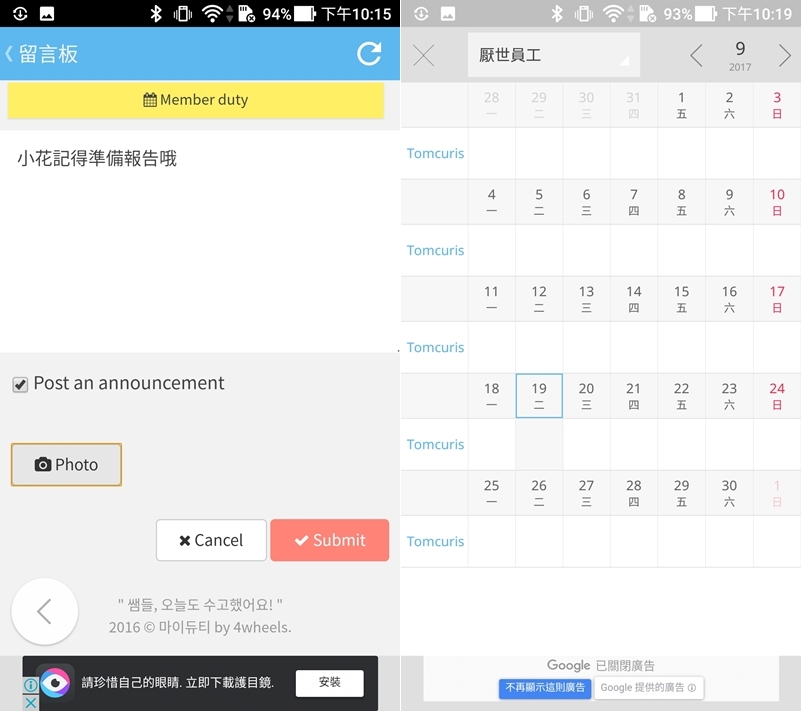The image size is (801, 711).
Task: Select August 28 greyed date
Action: (x=491, y=105)
